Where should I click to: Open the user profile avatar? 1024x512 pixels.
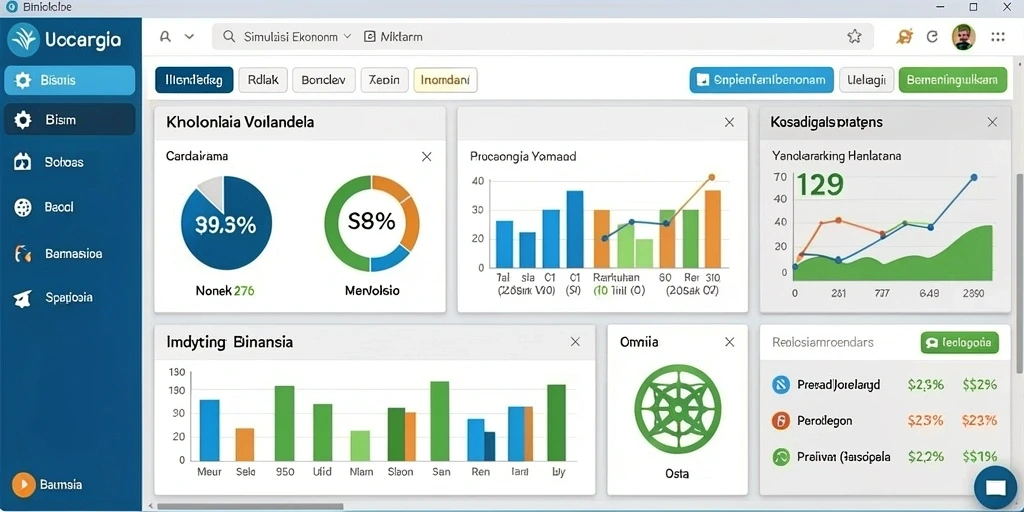[963, 37]
